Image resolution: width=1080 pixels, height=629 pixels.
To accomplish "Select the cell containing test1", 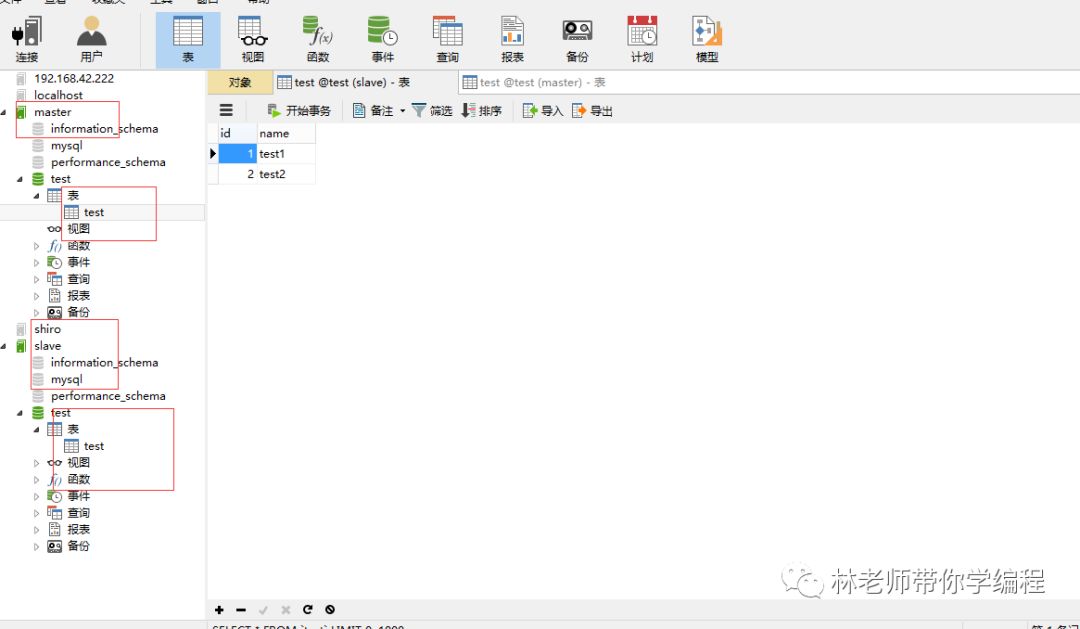I will click(x=287, y=154).
